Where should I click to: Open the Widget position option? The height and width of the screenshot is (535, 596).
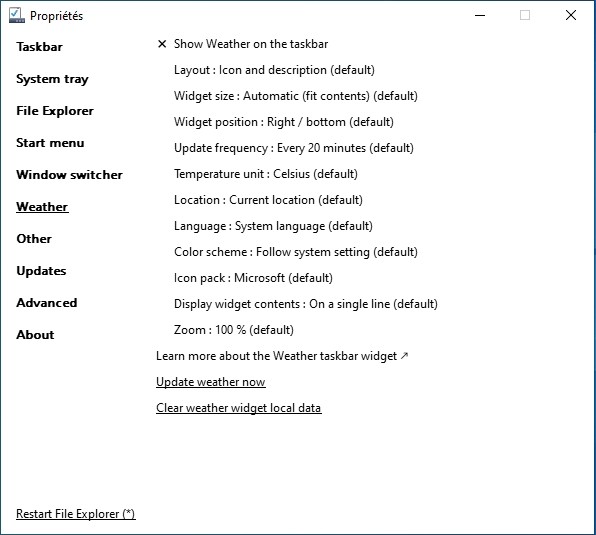pyautogui.click(x=284, y=122)
